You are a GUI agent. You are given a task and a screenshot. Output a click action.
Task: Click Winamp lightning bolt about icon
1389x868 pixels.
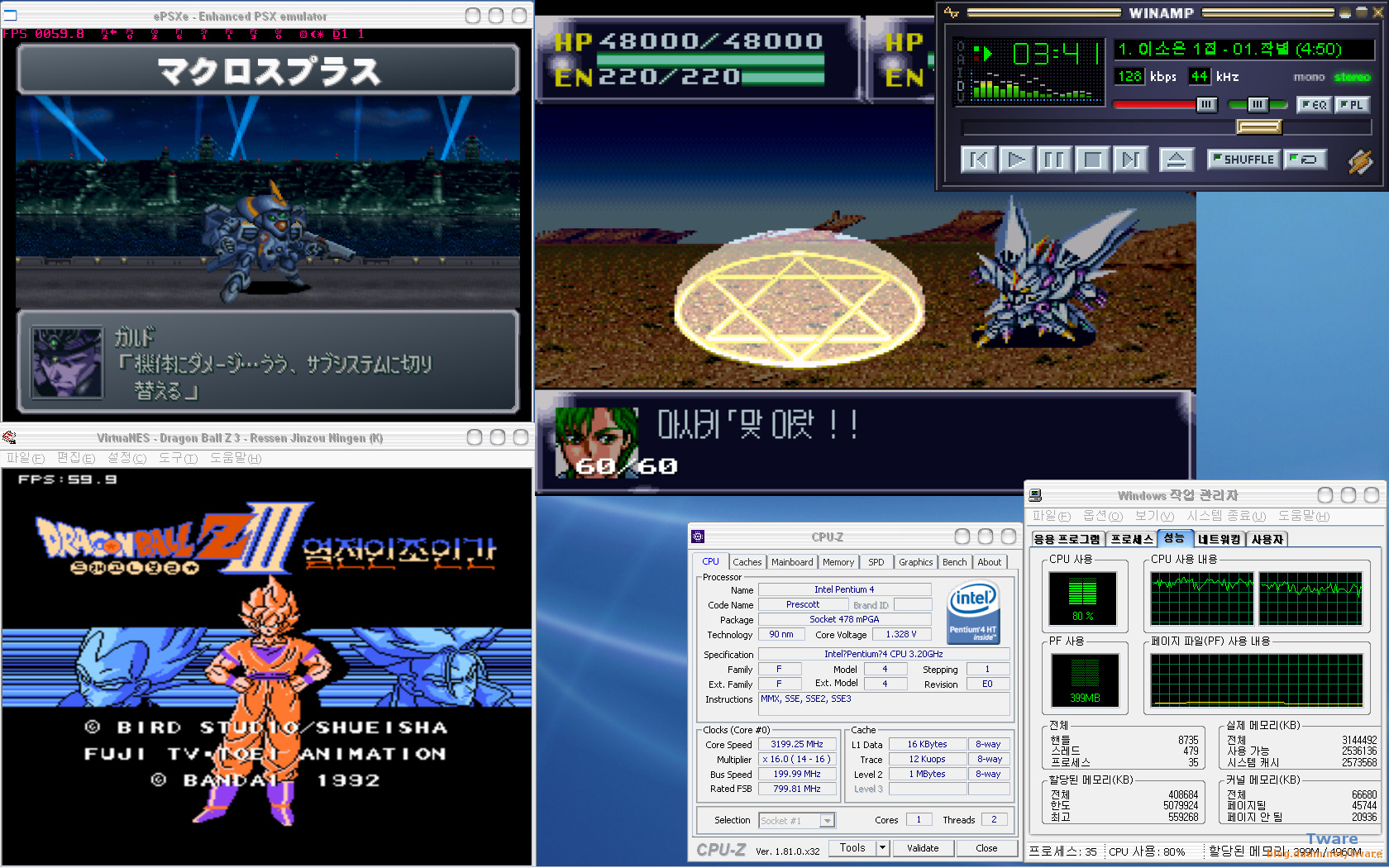[1360, 161]
